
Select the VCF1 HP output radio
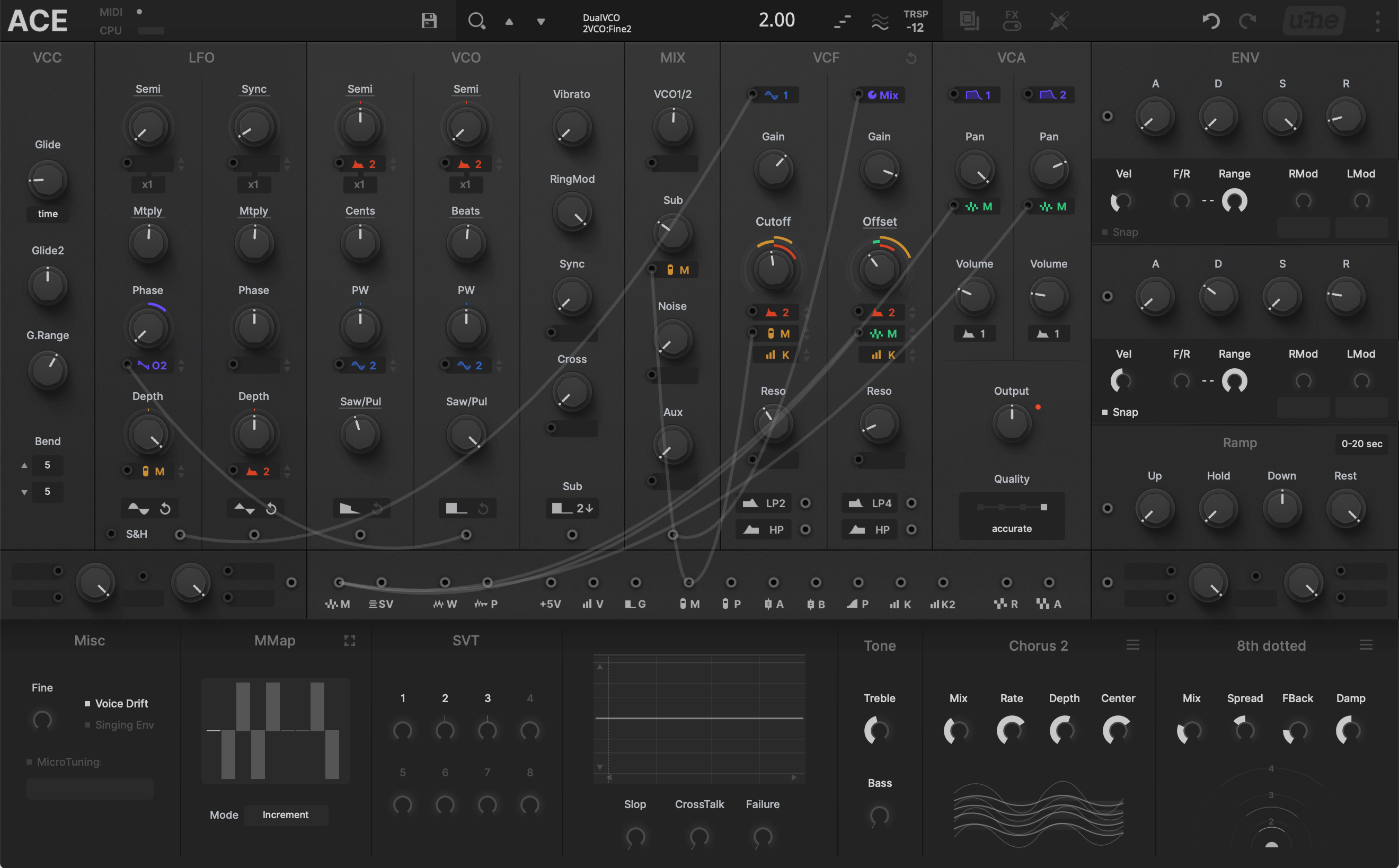pyautogui.click(x=805, y=530)
